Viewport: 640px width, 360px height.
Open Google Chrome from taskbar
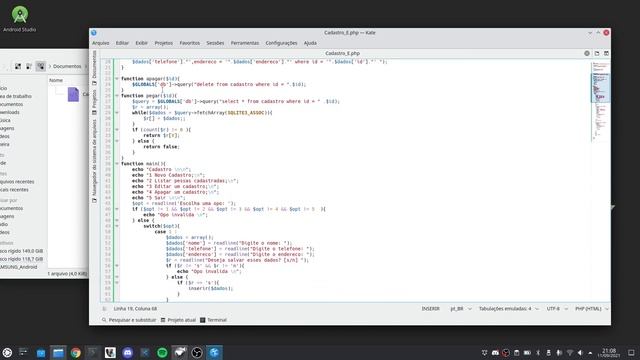coord(76,353)
